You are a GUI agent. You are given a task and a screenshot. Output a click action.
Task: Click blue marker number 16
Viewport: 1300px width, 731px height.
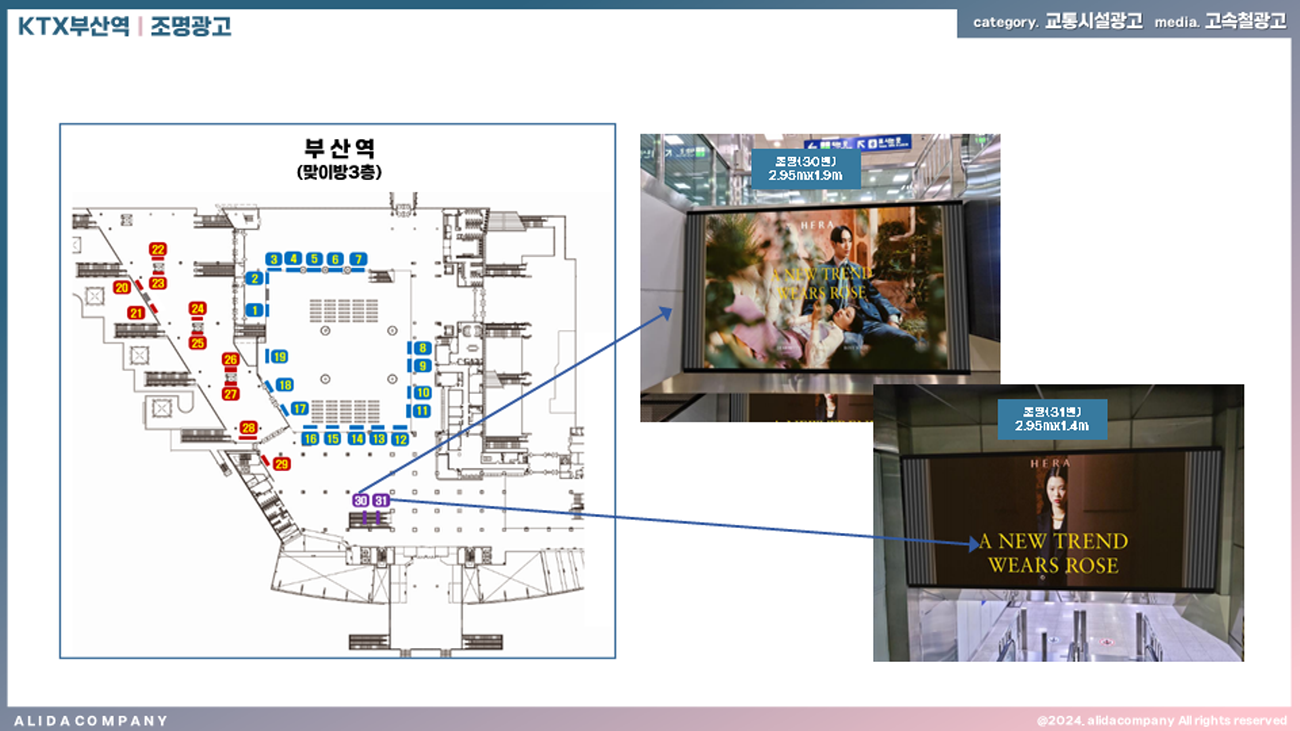311,439
